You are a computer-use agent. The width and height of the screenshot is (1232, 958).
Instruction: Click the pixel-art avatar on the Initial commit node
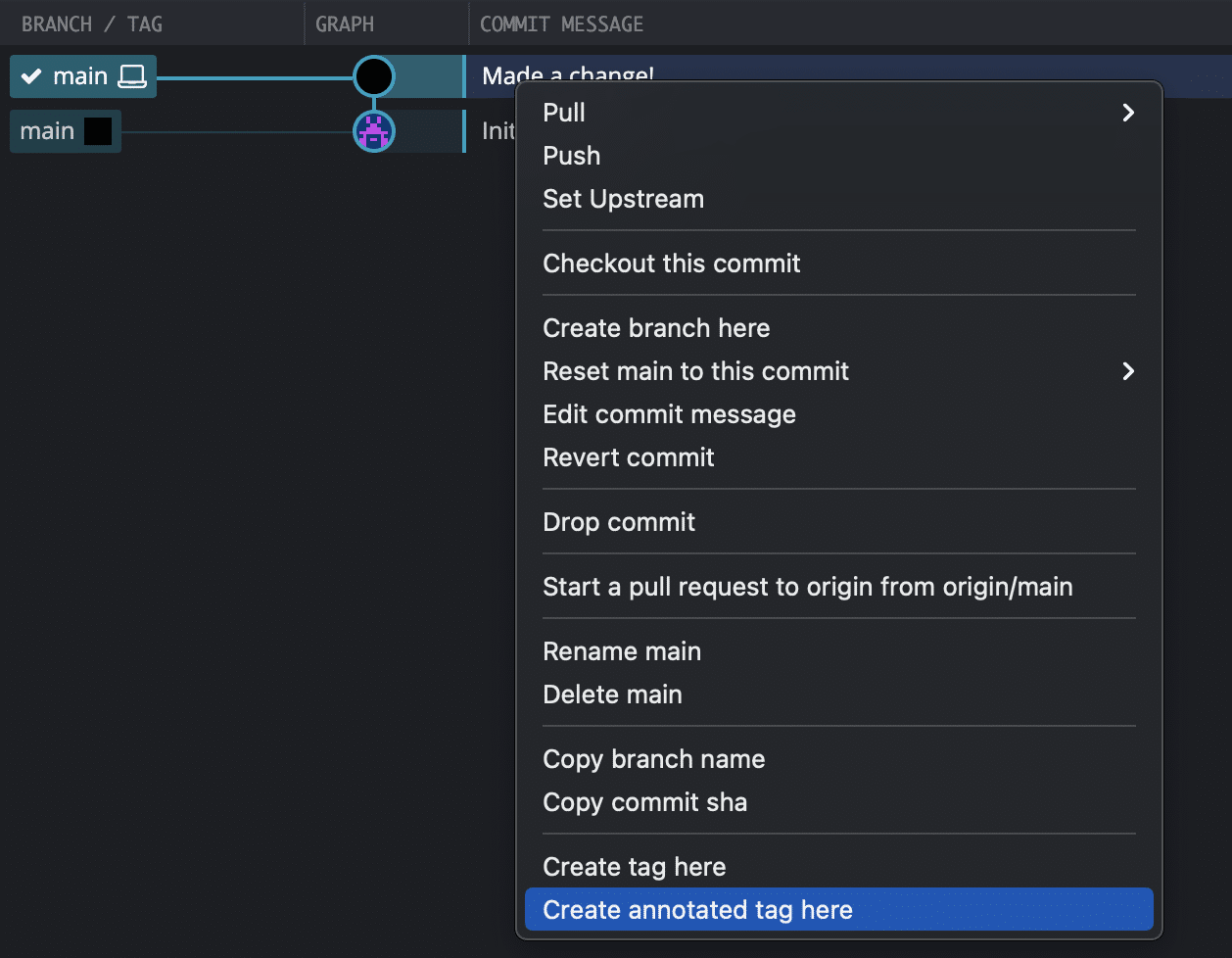click(x=374, y=130)
